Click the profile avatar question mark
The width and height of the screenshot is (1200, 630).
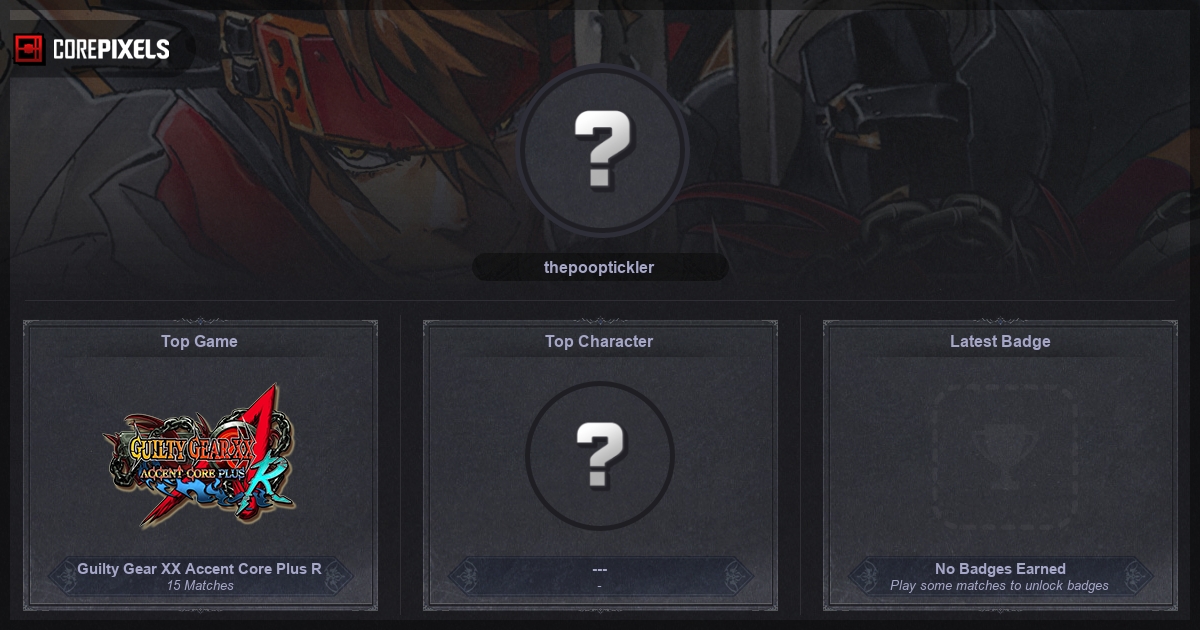click(x=603, y=150)
